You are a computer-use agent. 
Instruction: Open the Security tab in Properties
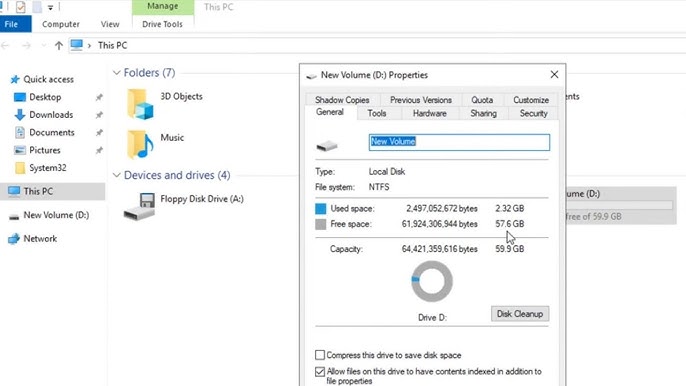(x=533, y=113)
